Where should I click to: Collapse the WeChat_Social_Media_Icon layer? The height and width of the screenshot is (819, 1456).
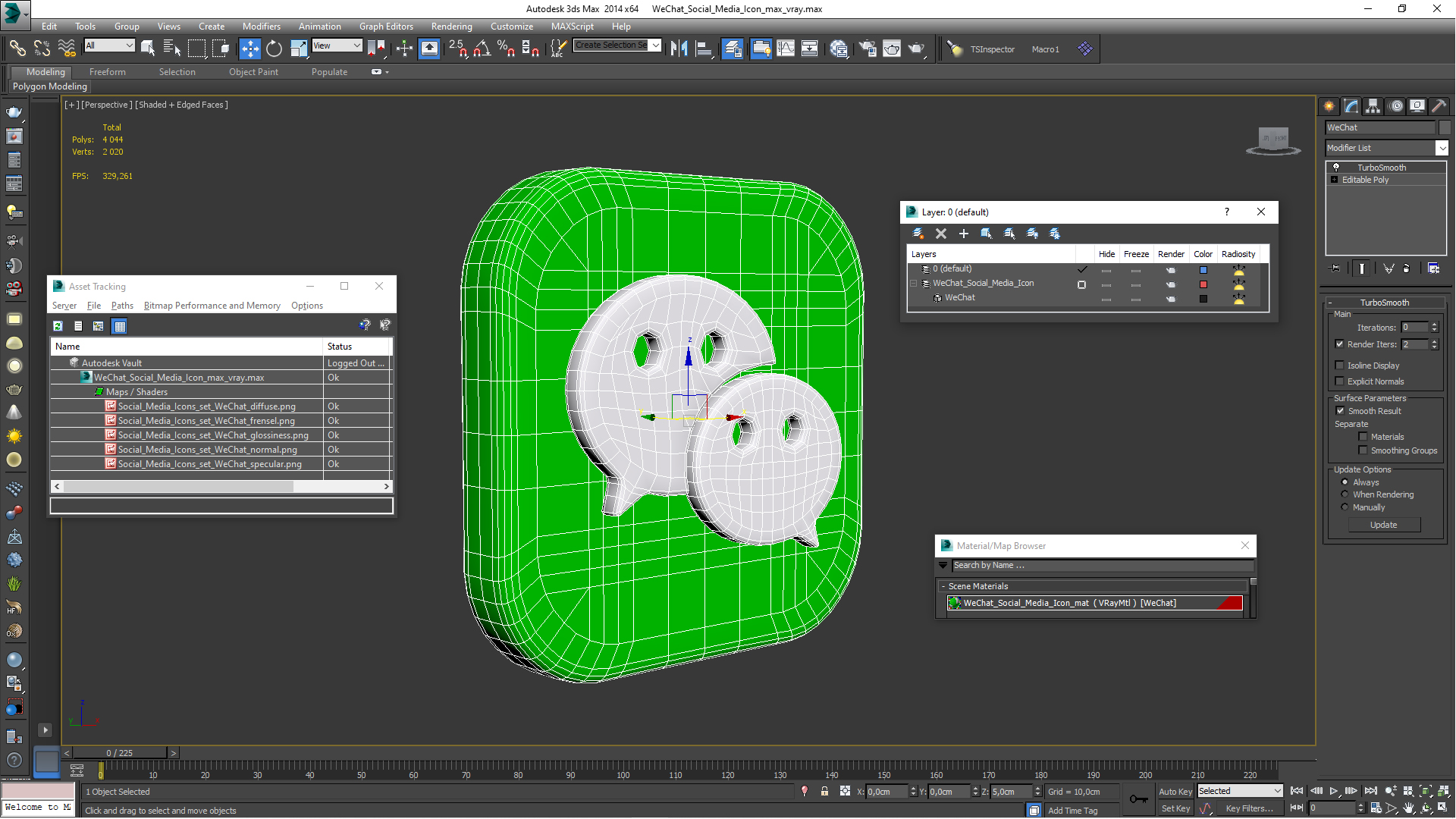pos(914,284)
